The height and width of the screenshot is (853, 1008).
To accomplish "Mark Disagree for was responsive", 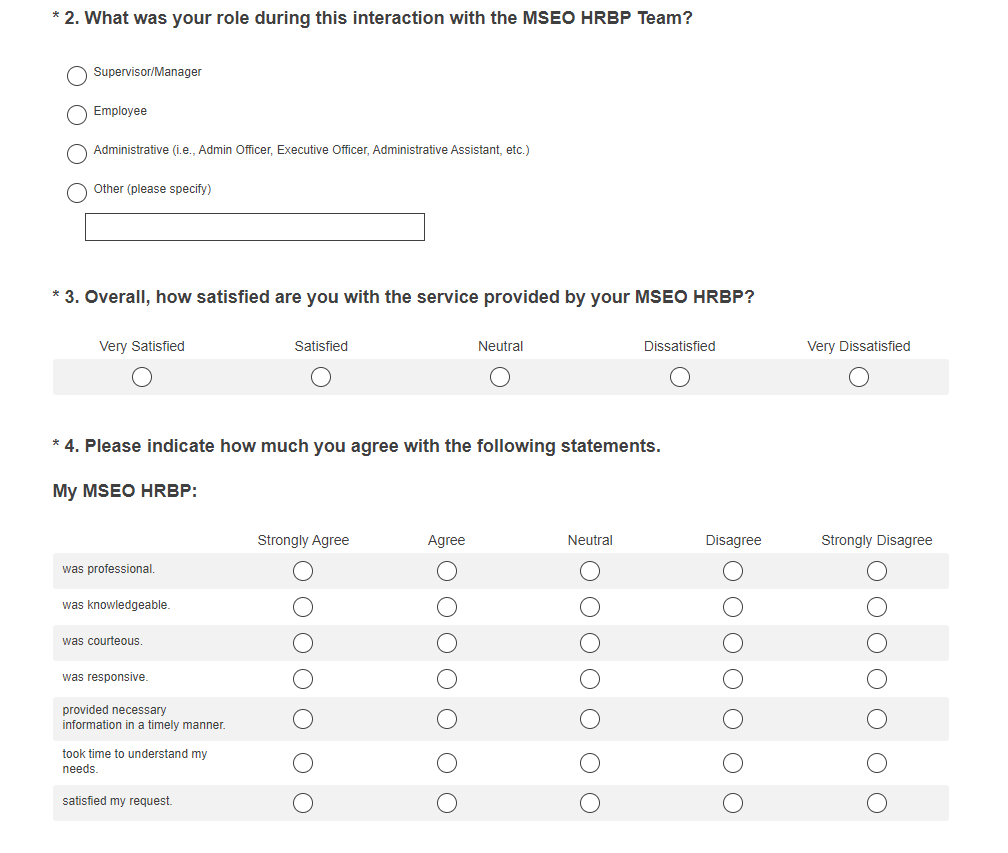I will [733, 679].
